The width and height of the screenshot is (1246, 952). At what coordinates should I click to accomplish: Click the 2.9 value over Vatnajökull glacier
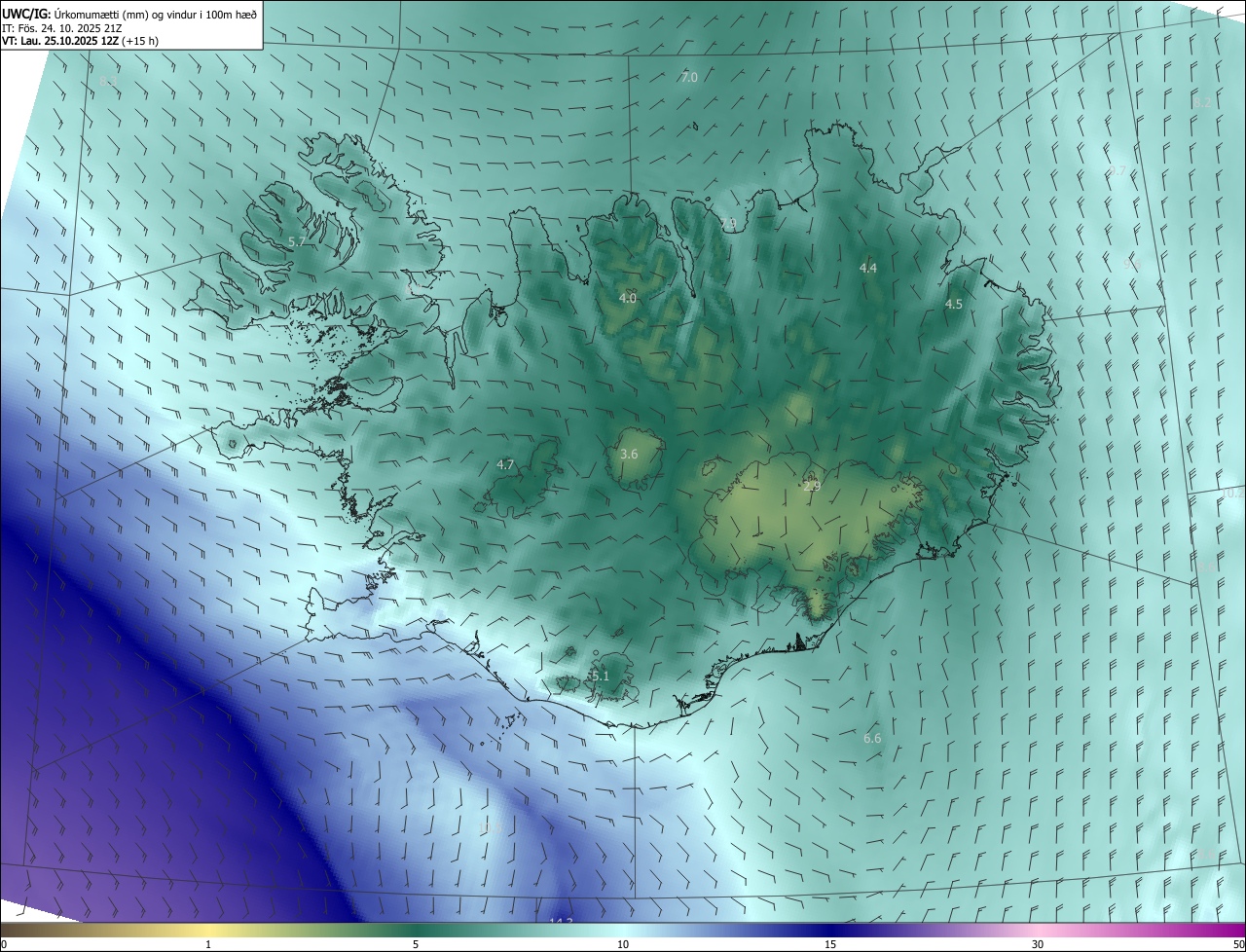tap(812, 486)
